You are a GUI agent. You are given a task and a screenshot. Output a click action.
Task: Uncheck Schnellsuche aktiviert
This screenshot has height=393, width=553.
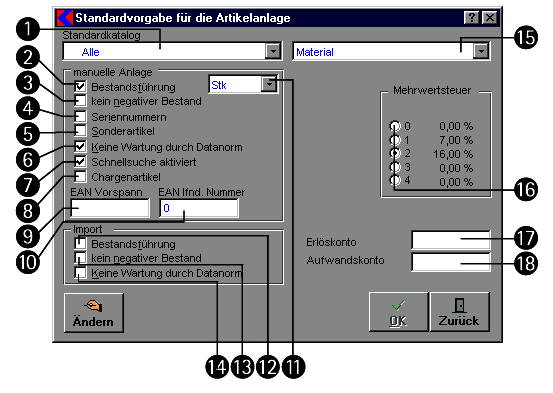point(80,162)
